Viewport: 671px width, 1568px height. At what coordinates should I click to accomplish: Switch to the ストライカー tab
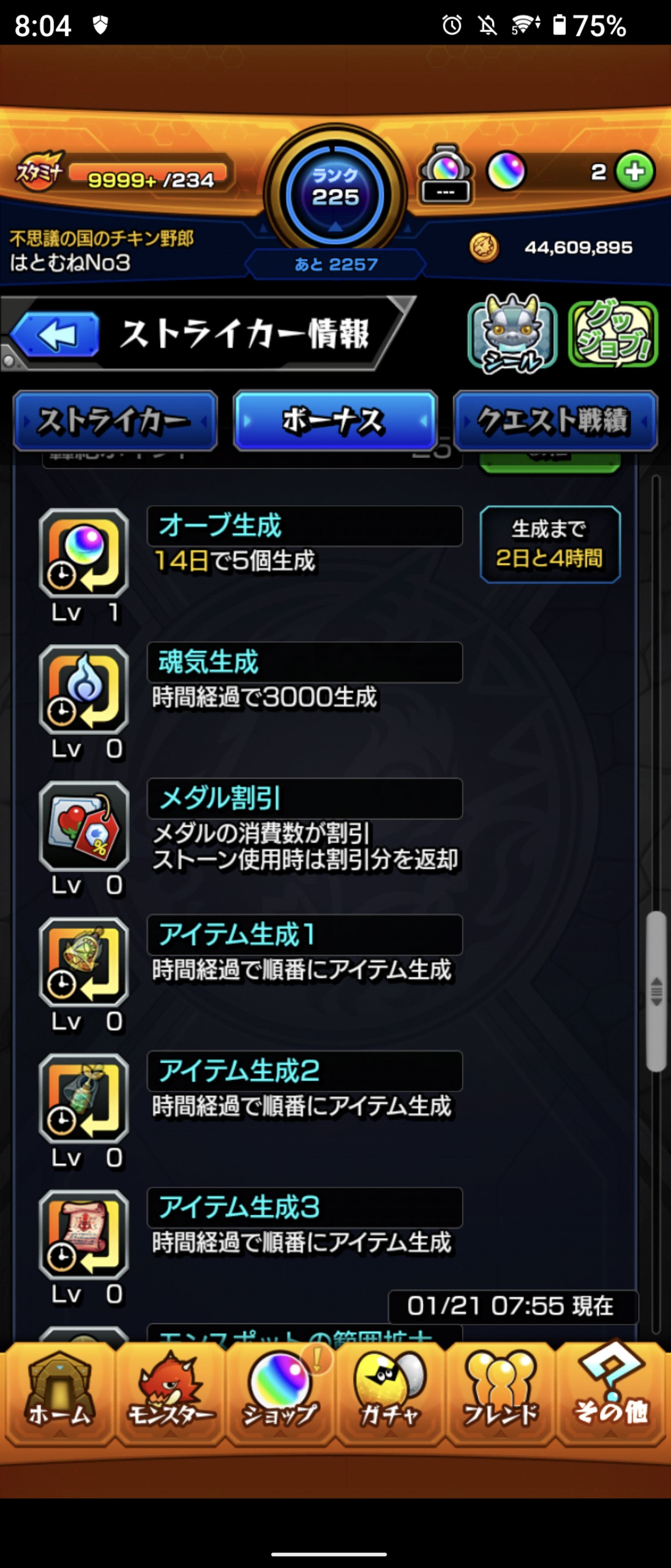[x=116, y=421]
